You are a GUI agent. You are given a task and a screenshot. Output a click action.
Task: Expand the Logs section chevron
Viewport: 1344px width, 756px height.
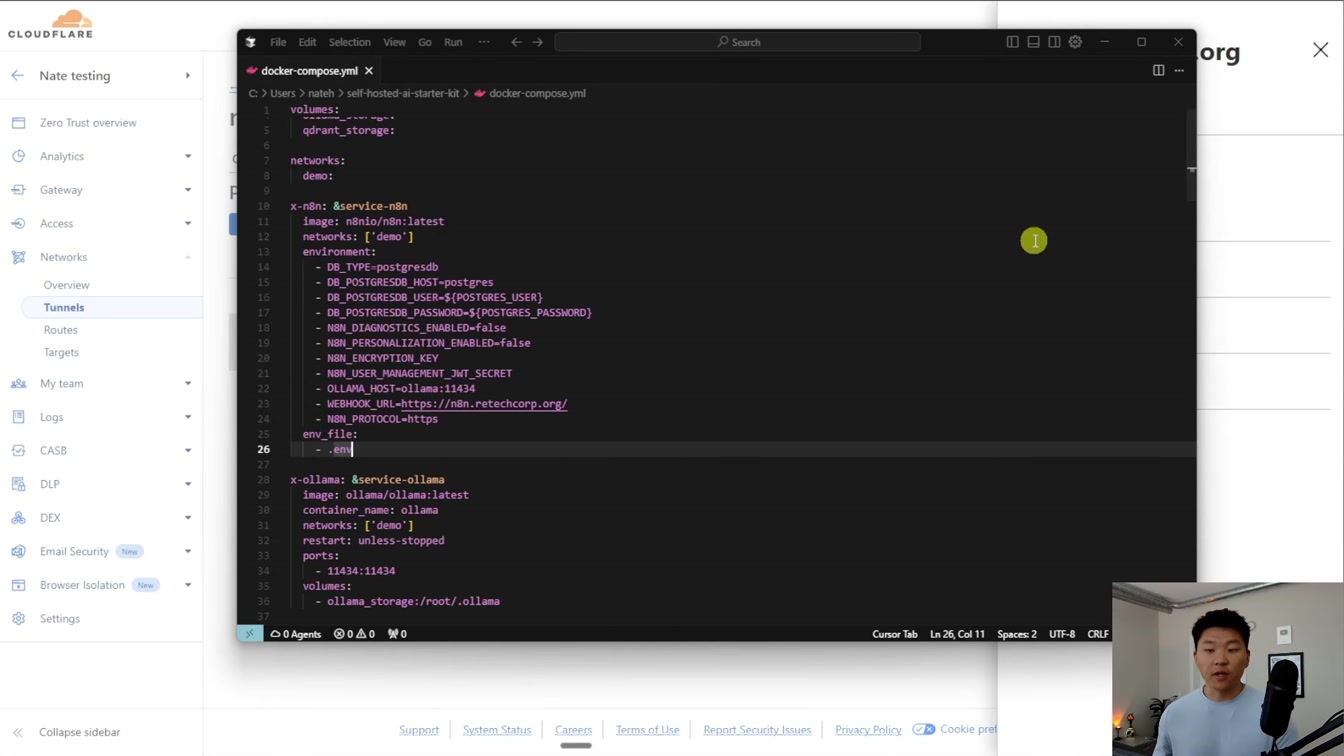(x=187, y=417)
